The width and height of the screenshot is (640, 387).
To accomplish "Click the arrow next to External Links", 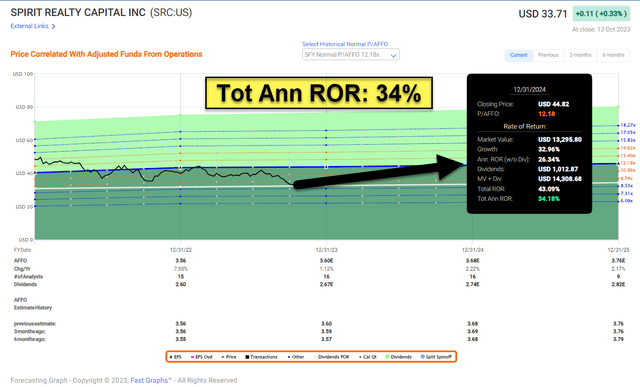I will [53, 27].
